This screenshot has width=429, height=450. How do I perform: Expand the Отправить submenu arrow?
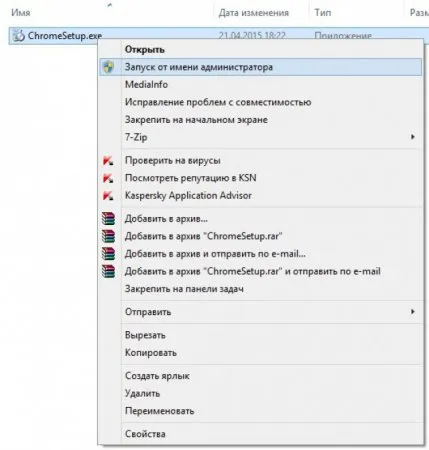[x=413, y=311]
